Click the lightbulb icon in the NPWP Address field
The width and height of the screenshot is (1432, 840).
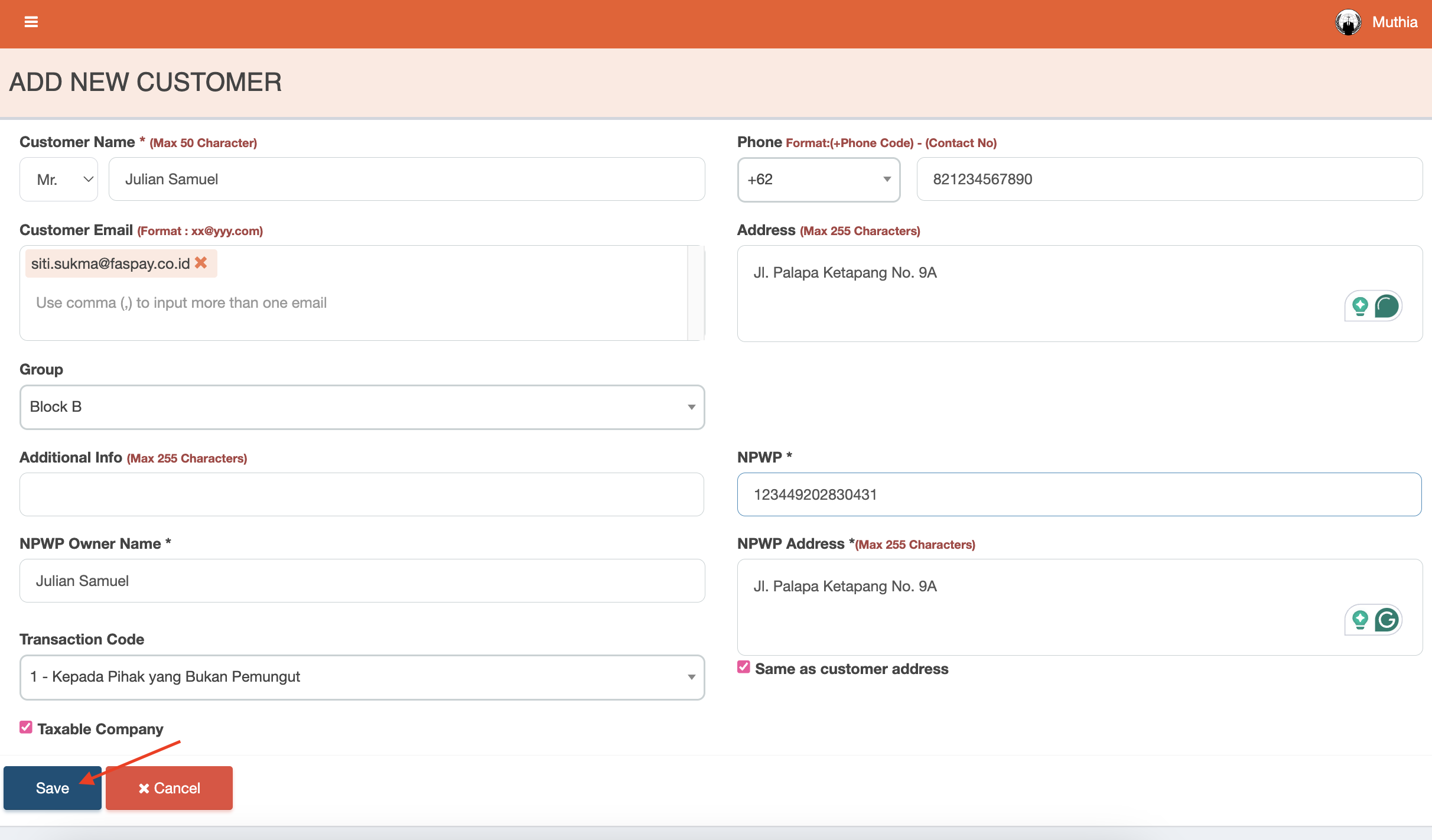click(1360, 620)
